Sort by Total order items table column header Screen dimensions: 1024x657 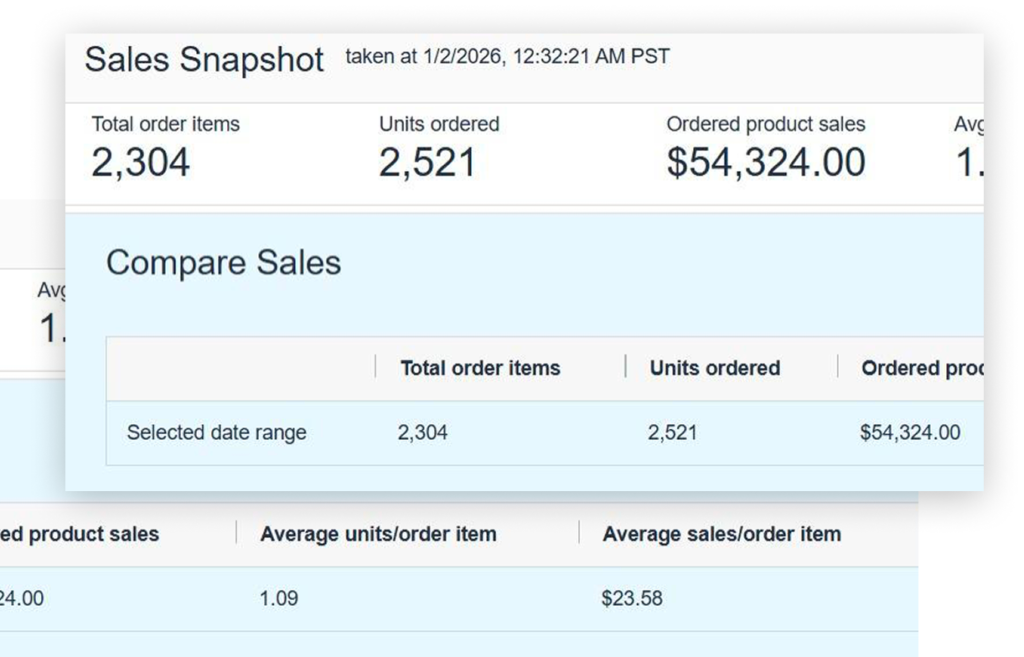(x=480, y=368)
